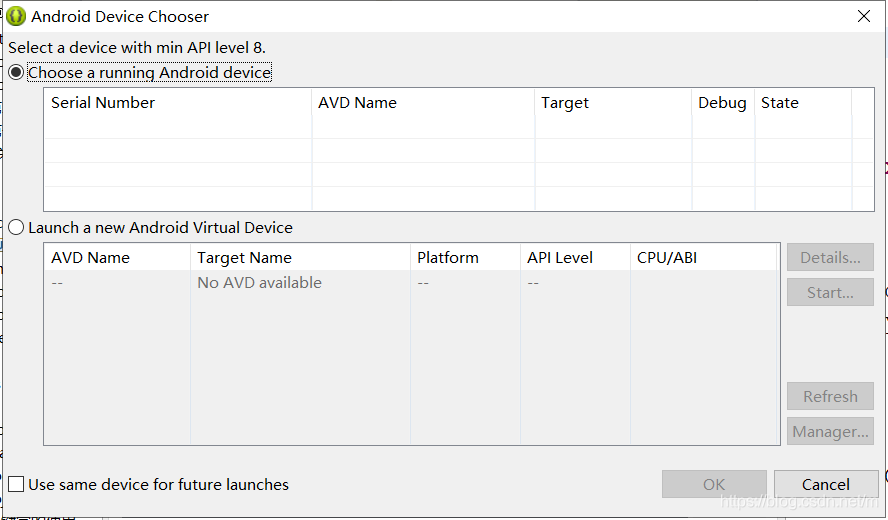Image resolution: width=888 pixels, height=520 pixels.
Task: Click the Select a device with min API level 8 text
Action: (137, 48)
